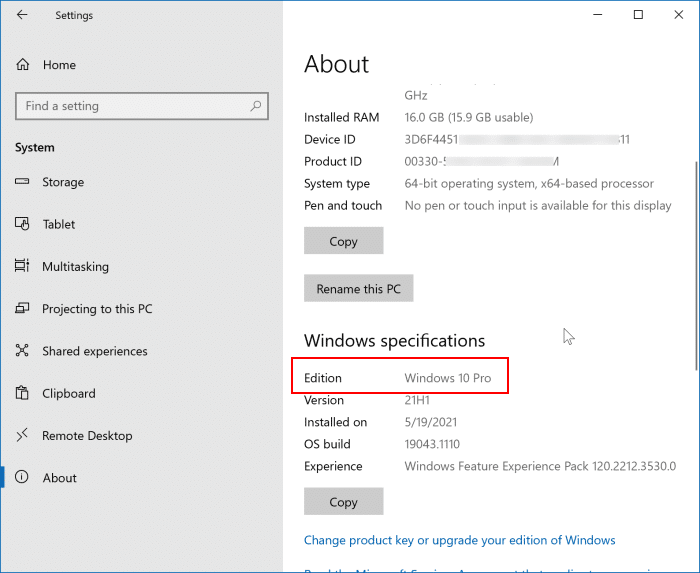Open Projecting to this PC
Image resolution: width=700 pixels, height=573 pixels.
click(x=97, y=309)
